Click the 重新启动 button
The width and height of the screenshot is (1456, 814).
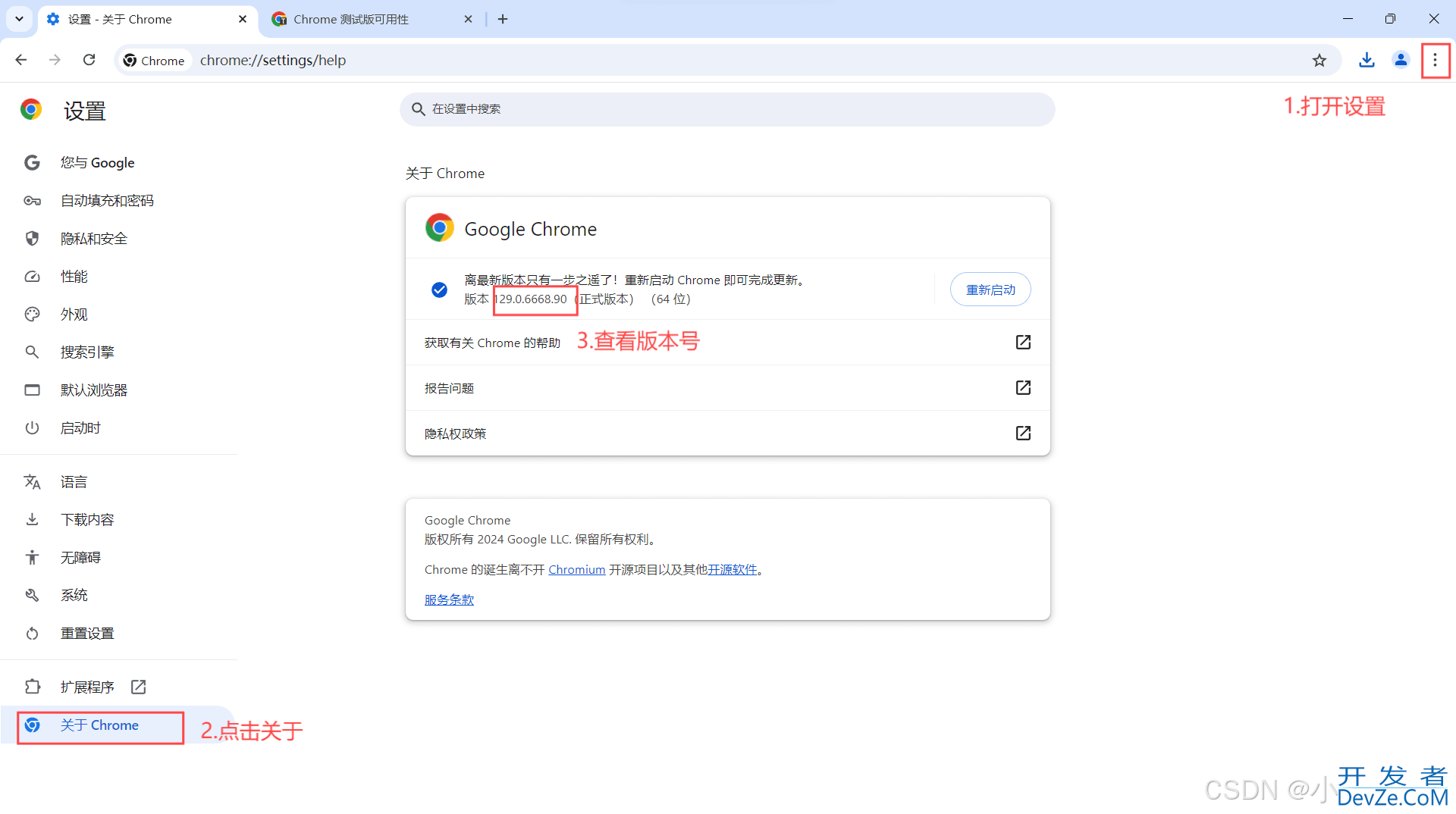[x=990, y=290]
